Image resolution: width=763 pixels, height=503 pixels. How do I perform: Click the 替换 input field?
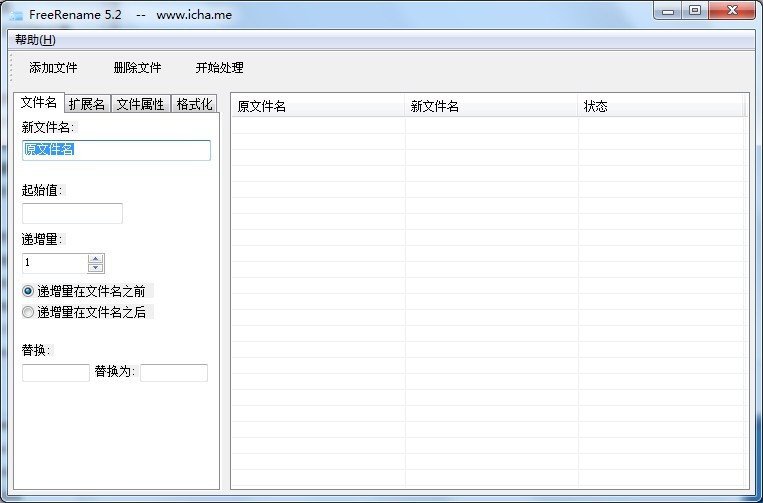tap(56, 373)
